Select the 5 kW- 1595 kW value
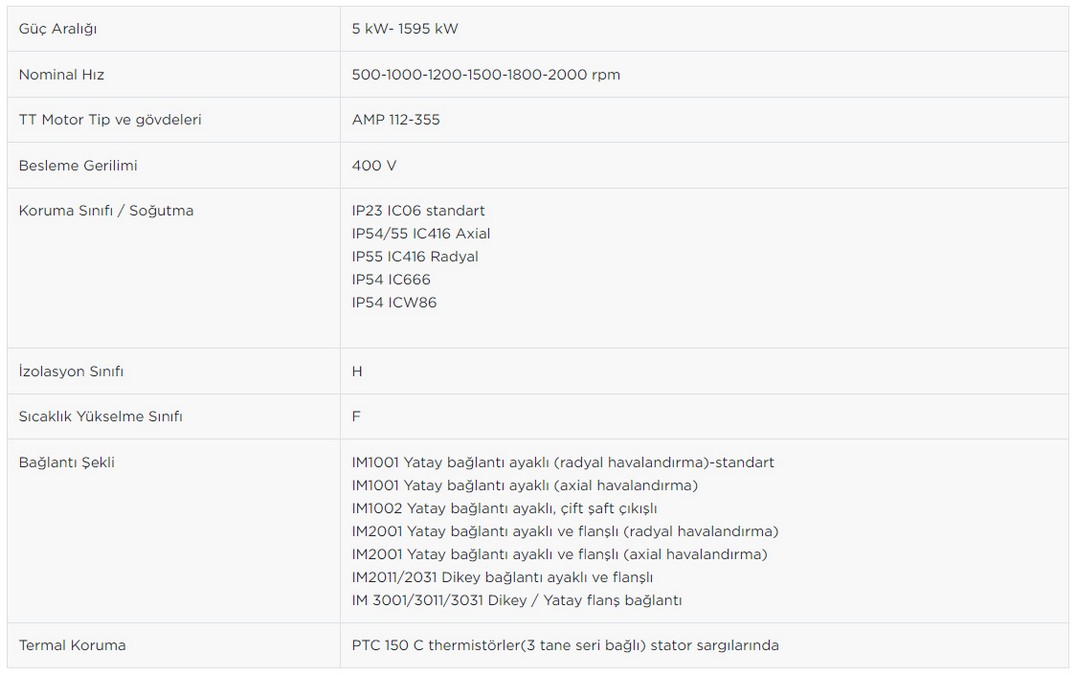Viewport: 1076px width, 675px height. click(405, 29)
